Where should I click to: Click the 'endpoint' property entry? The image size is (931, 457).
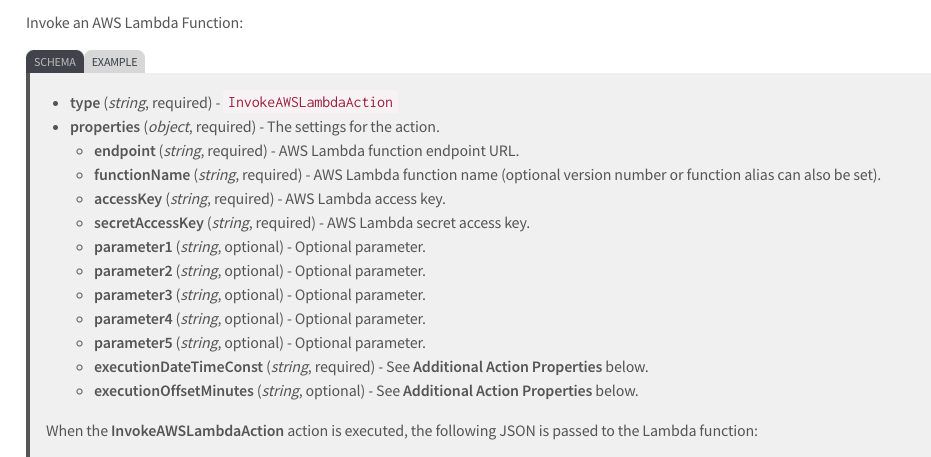(x=124, y=151)
